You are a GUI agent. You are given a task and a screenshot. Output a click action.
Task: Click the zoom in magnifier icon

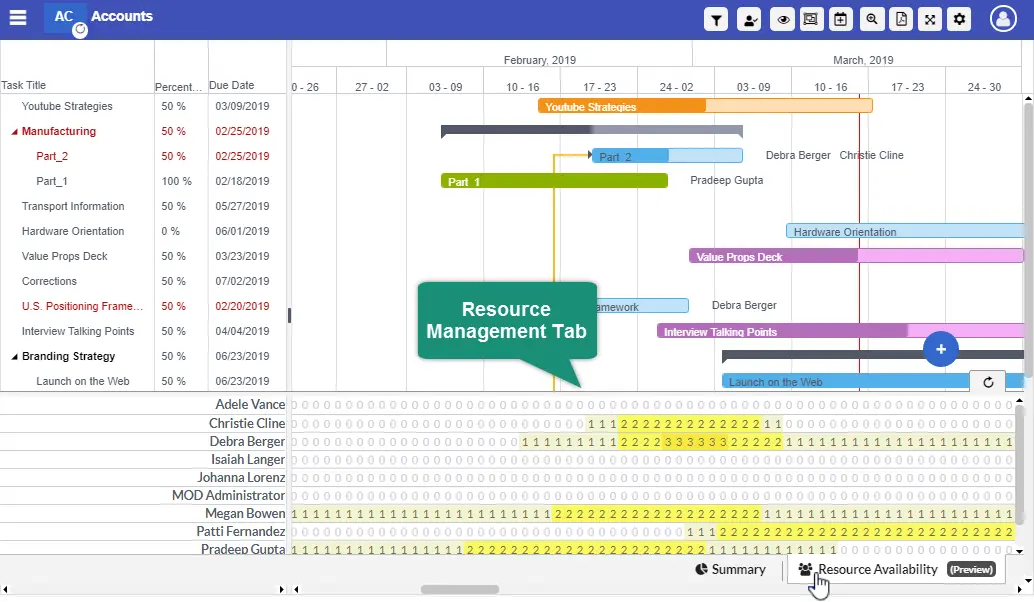872,19
